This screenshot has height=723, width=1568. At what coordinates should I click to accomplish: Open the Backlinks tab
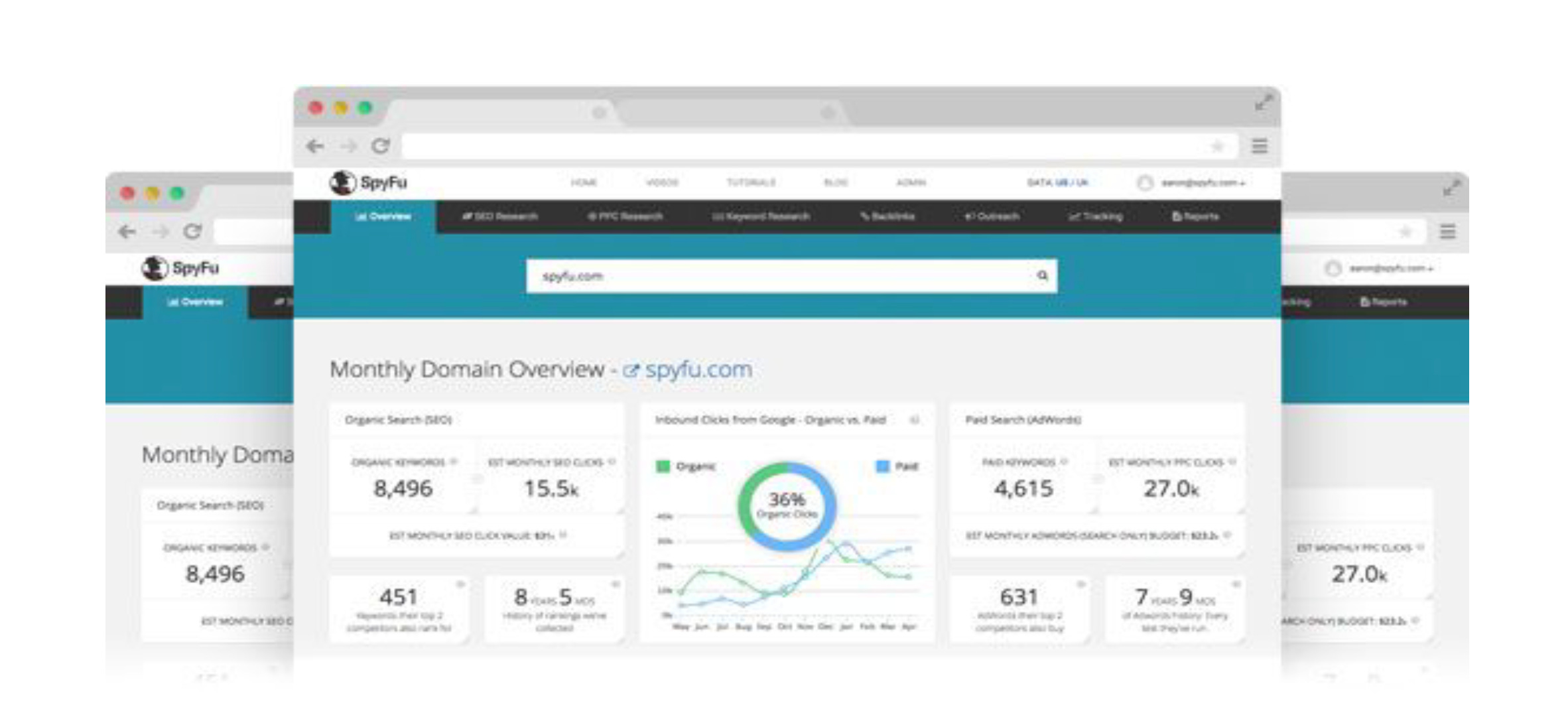[887, 216]
